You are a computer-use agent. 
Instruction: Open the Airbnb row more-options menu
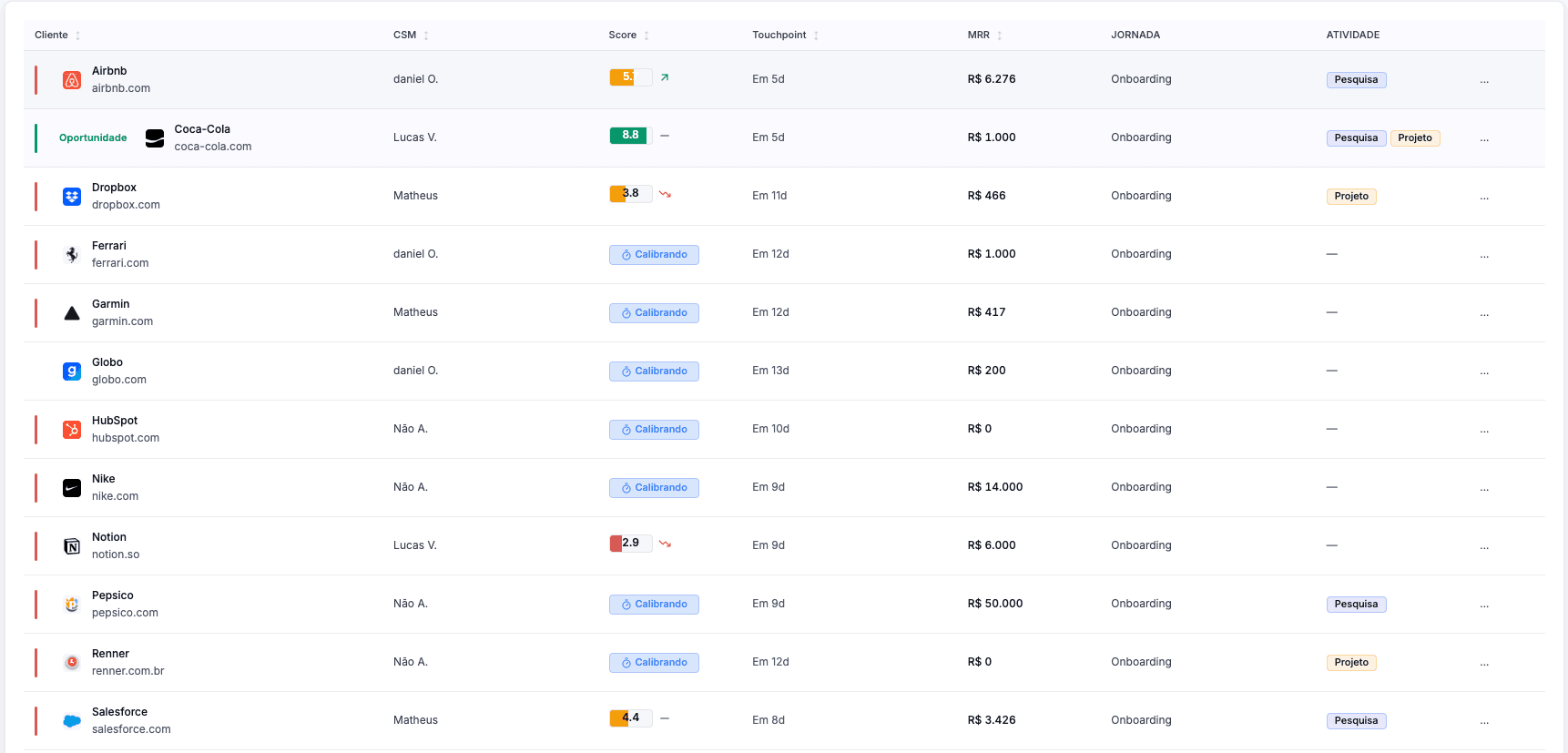(1484, 80)
